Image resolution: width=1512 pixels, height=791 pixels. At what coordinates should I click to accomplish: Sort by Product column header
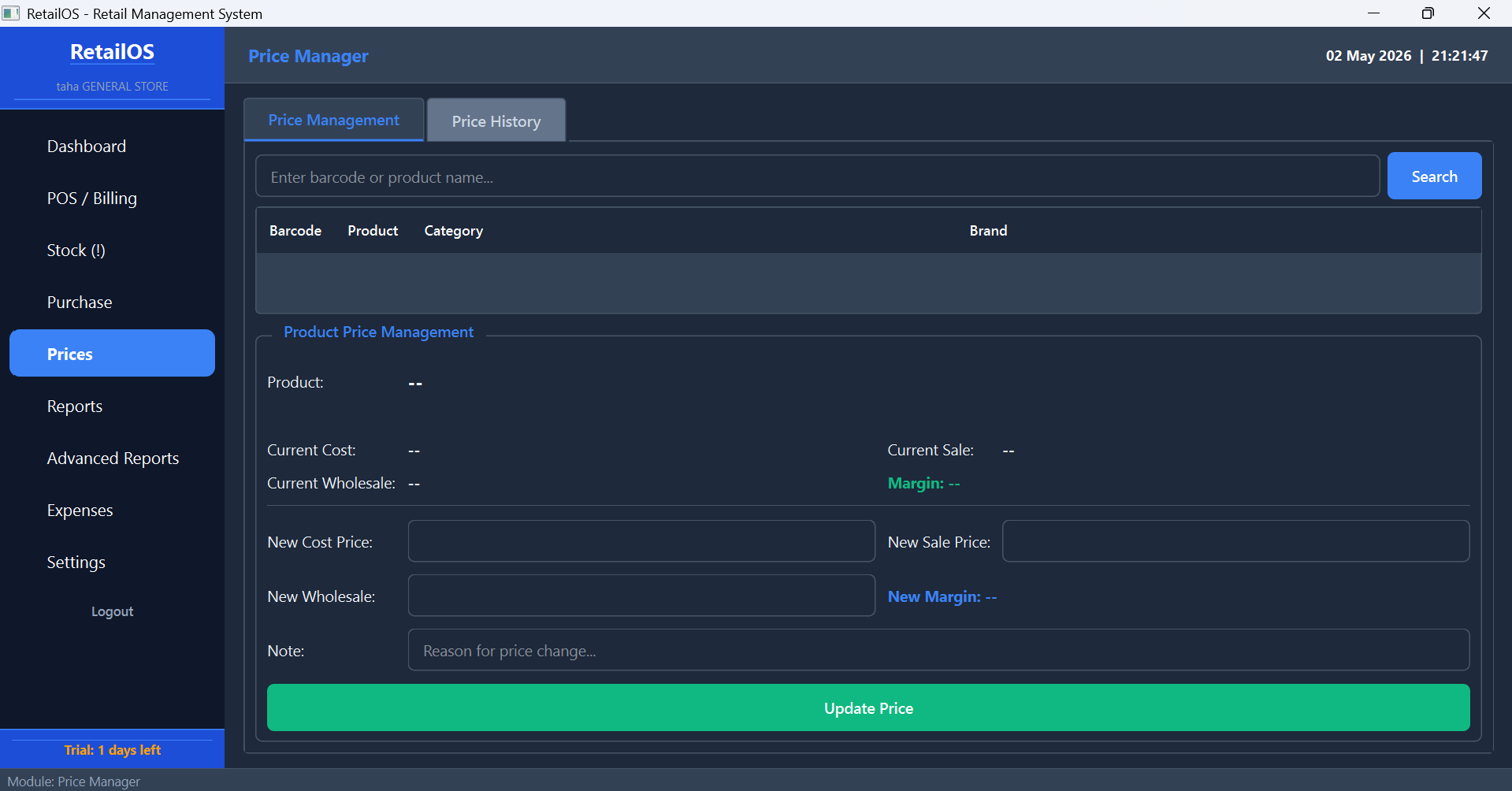(x=373, y=231)
